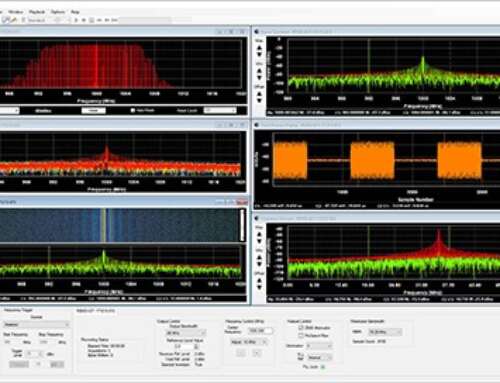
Task: Click the Max down arrow in the bottom-right spectrum panel
Action: [x=259, y=241]
